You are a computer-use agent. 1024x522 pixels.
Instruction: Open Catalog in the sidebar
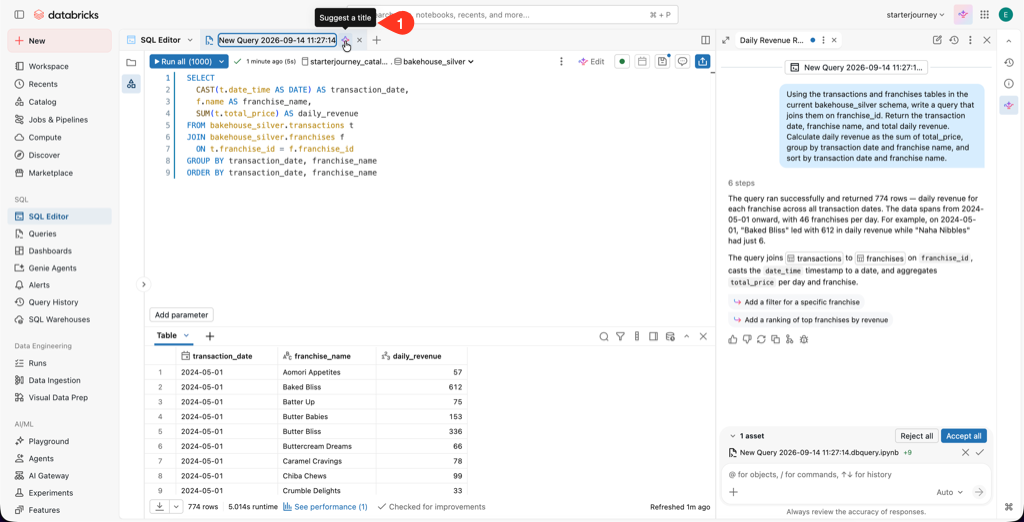(x=42, y=102)
